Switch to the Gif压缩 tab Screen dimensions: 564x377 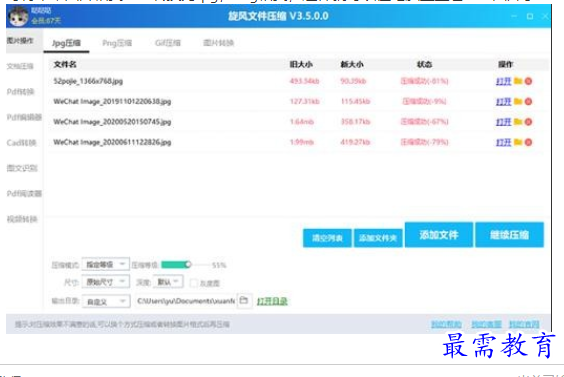point(168,43)
